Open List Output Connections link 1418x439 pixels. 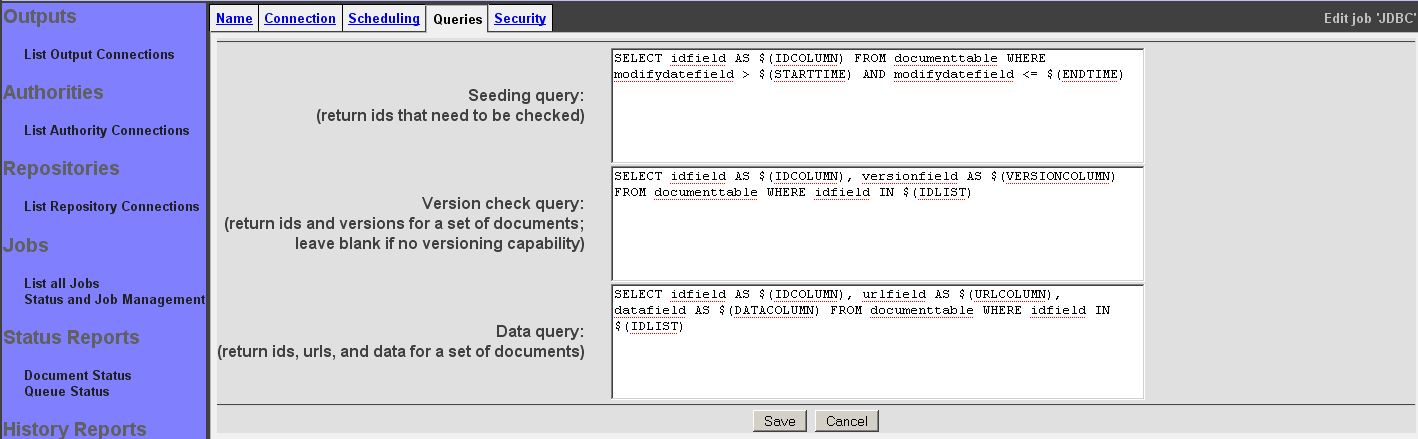coord(99,55)
